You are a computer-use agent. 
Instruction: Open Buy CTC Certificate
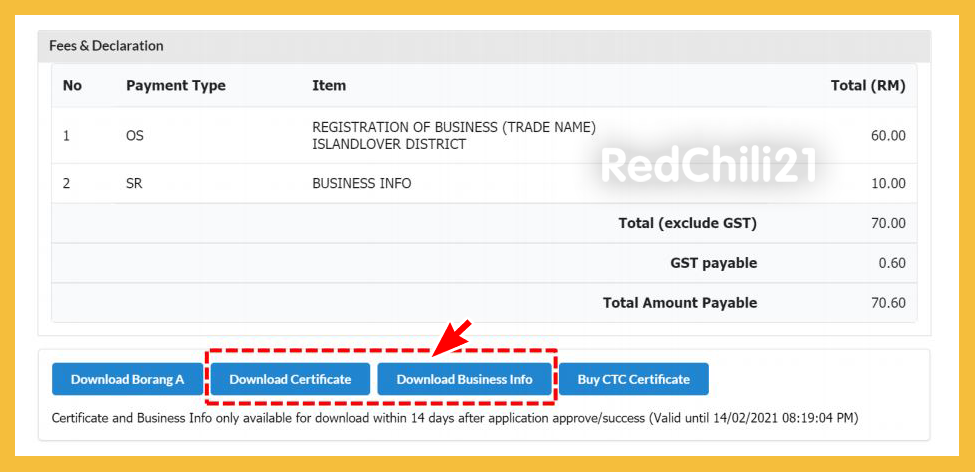633,379
